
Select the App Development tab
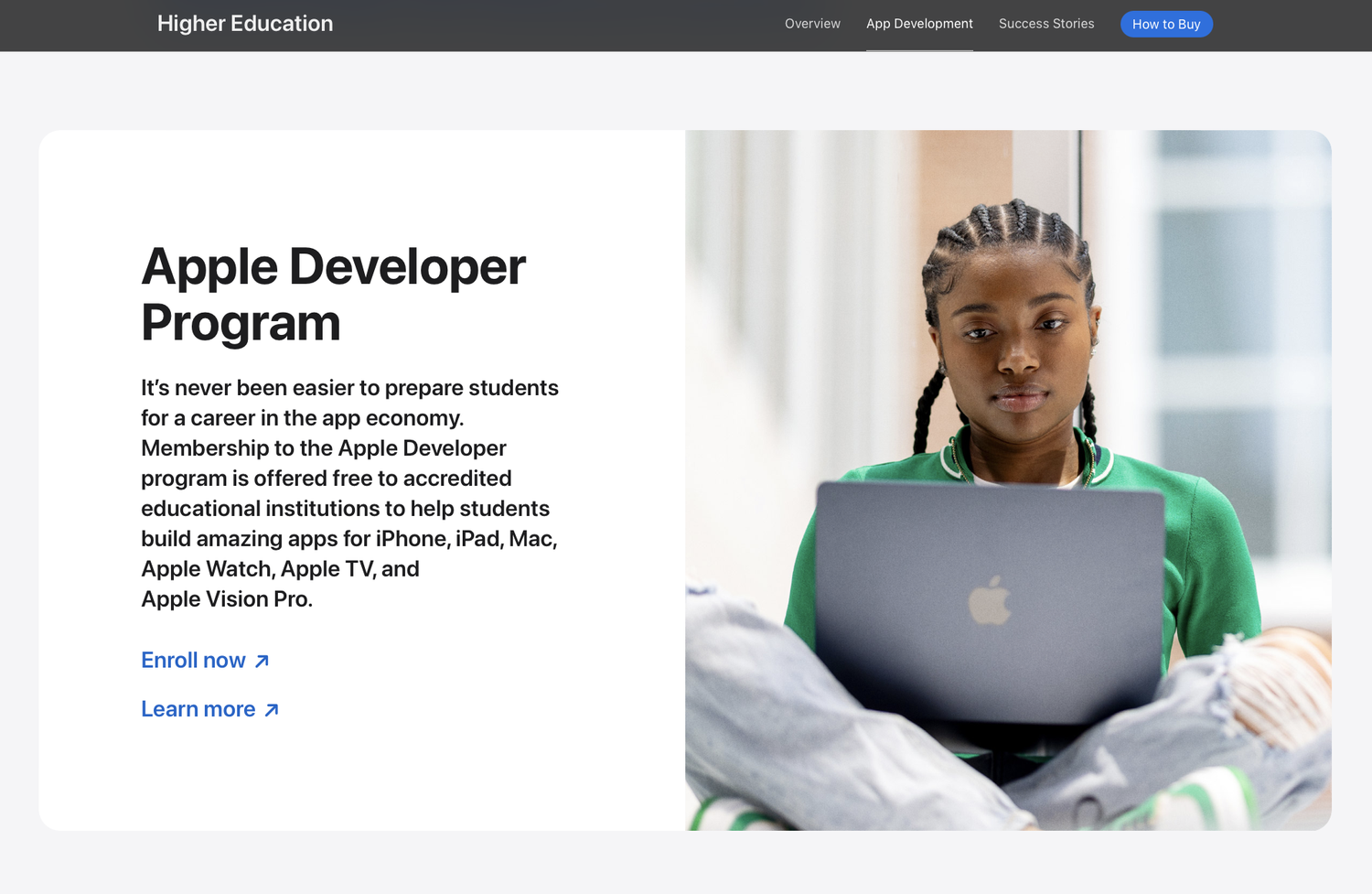(x=919, y=24)
